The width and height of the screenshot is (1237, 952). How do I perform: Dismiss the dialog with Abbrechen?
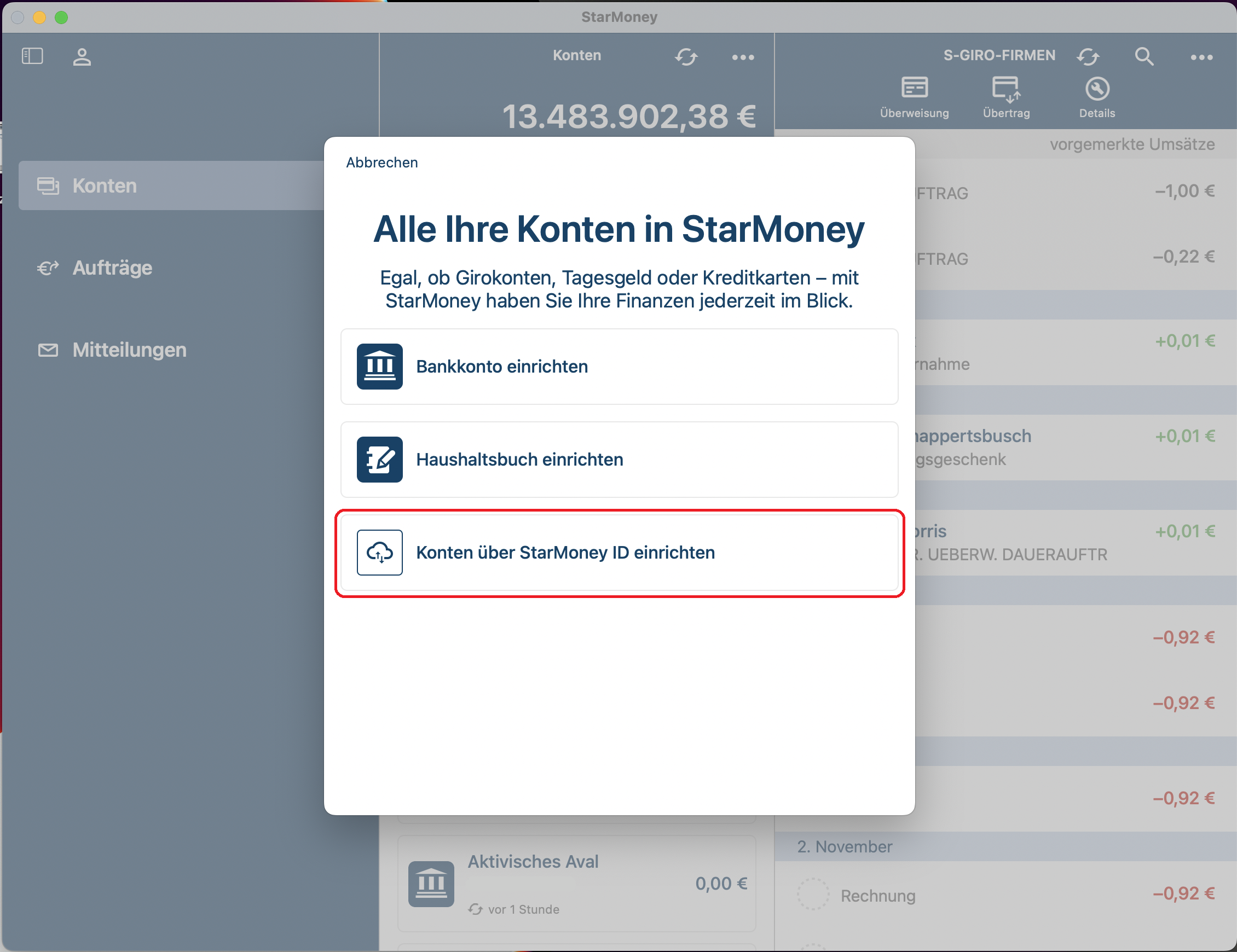(x=381, y=162)
